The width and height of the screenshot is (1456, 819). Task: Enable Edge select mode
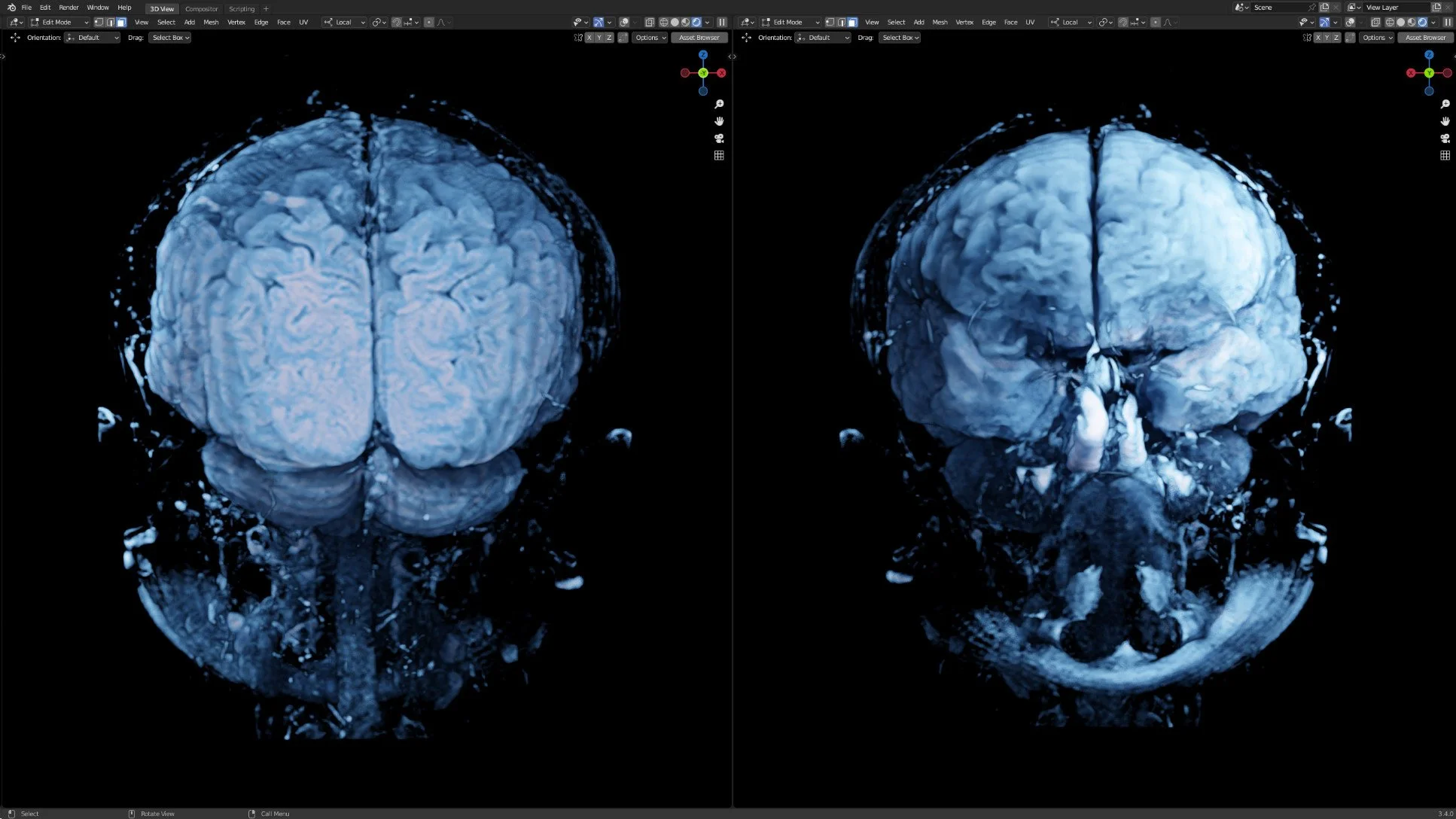pyautogui.click(x=111, y=22)
